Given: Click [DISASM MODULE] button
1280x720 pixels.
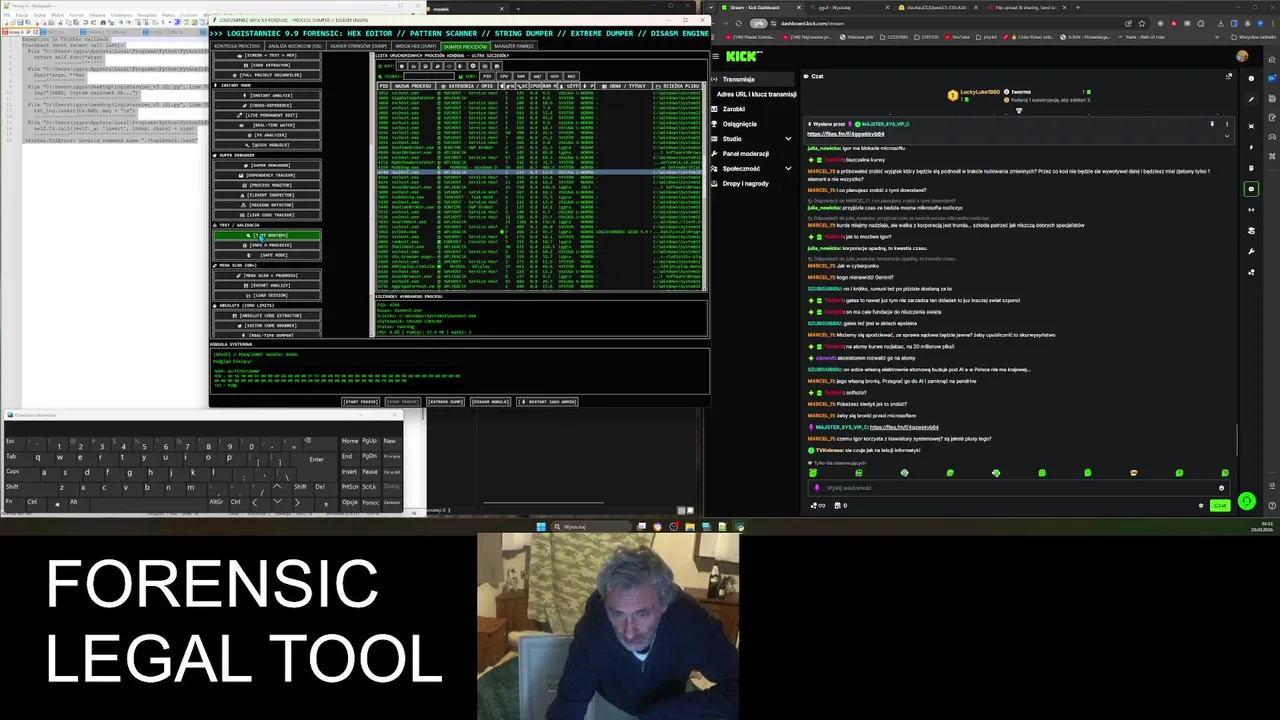Looking at the screenshot, I should pos(490,402).
